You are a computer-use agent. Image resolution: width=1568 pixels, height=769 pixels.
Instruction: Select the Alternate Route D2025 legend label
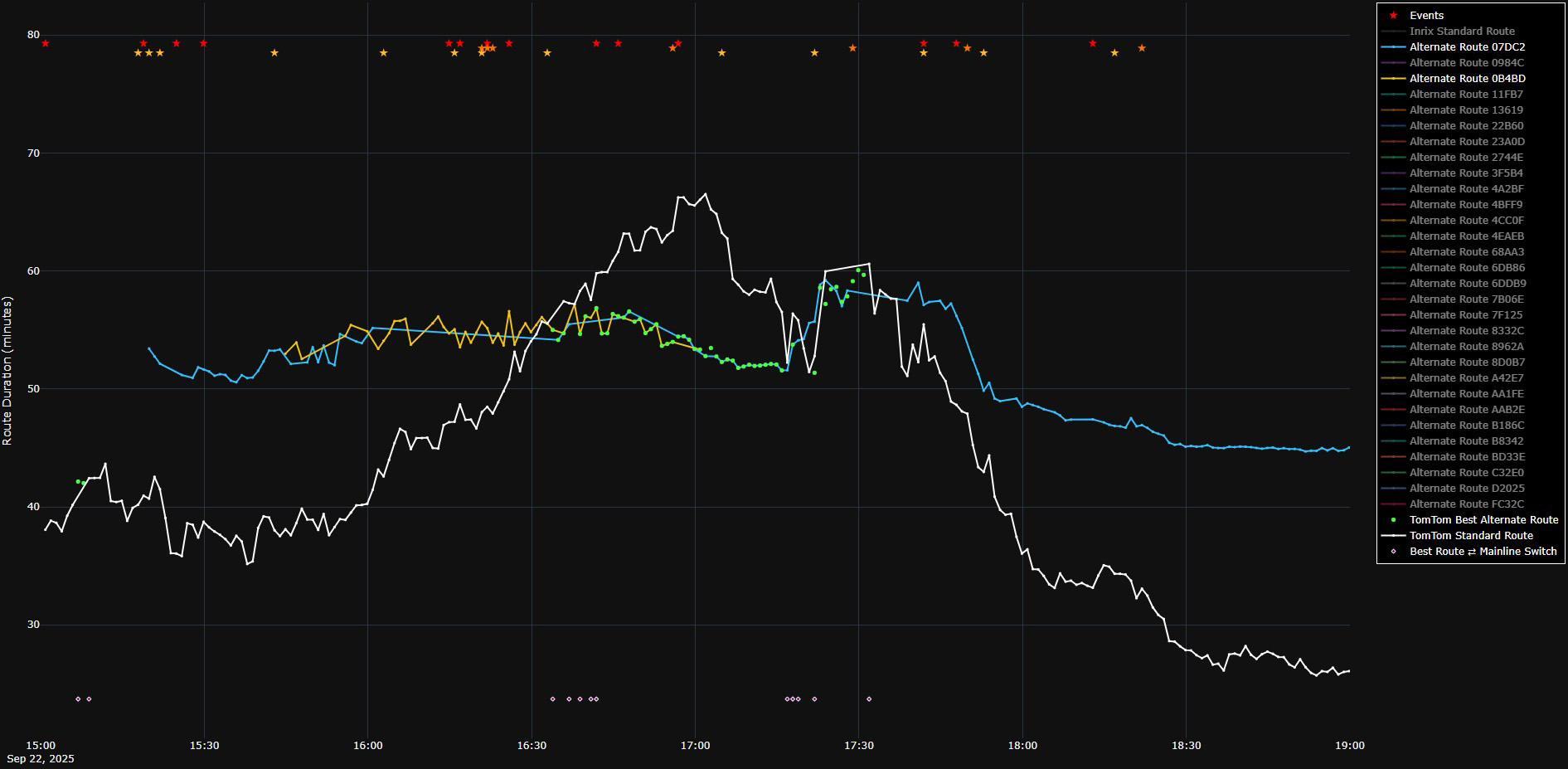pos(1466,488)
